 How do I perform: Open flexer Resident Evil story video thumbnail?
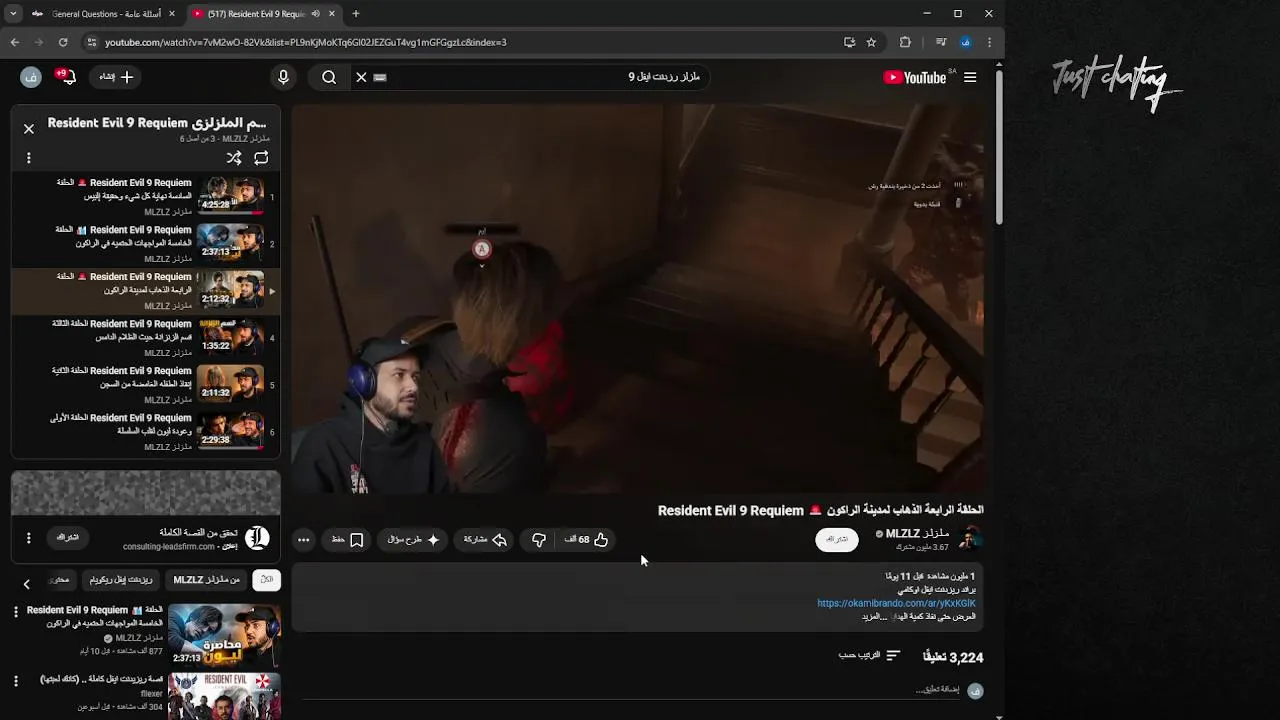224,696
